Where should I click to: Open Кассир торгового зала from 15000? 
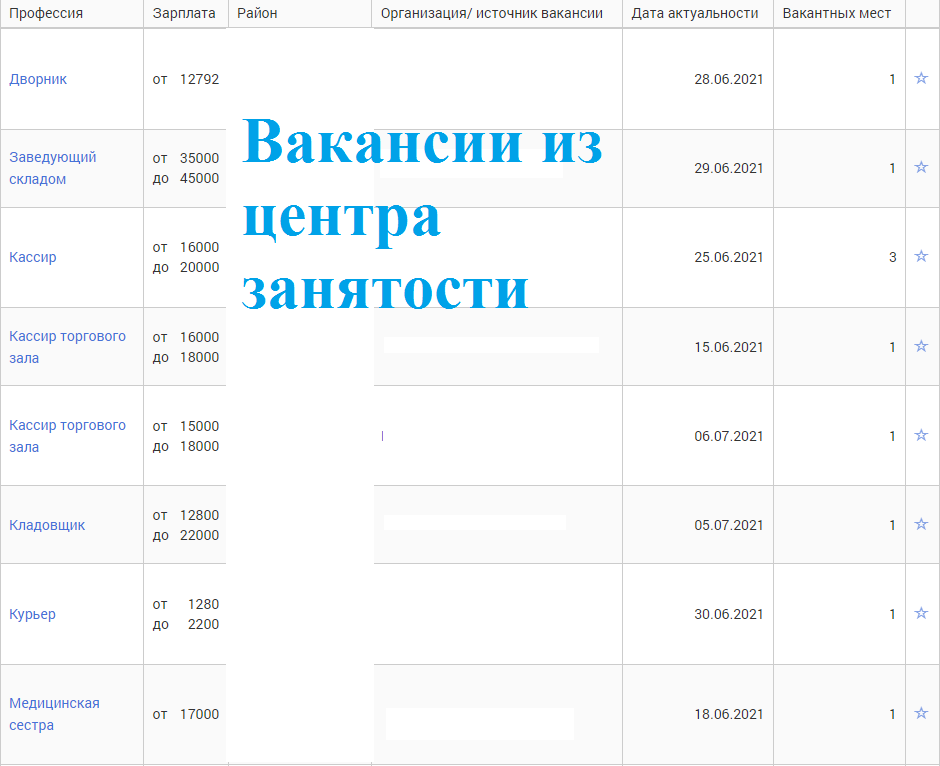[67, 436]
